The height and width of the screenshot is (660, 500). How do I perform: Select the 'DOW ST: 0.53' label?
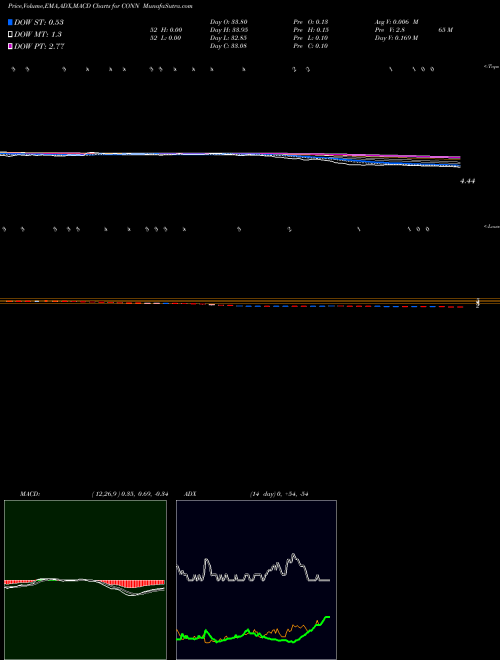click(x=39, y=22)
